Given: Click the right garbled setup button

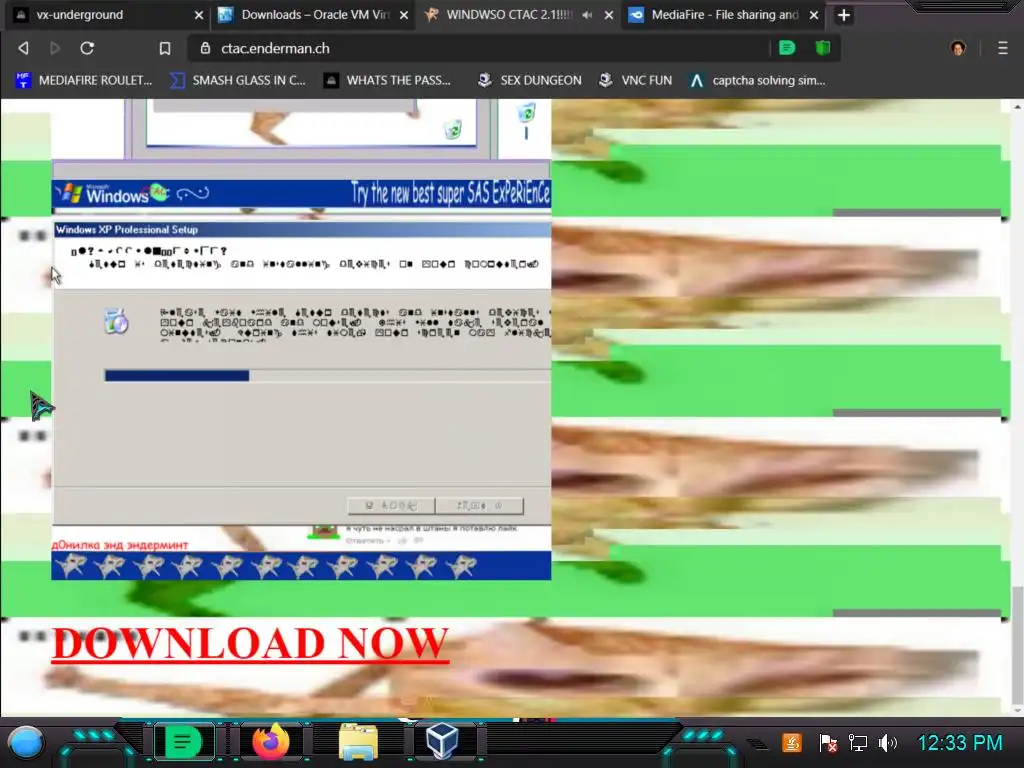Looking at the screenshot, I should pos(479,505).
